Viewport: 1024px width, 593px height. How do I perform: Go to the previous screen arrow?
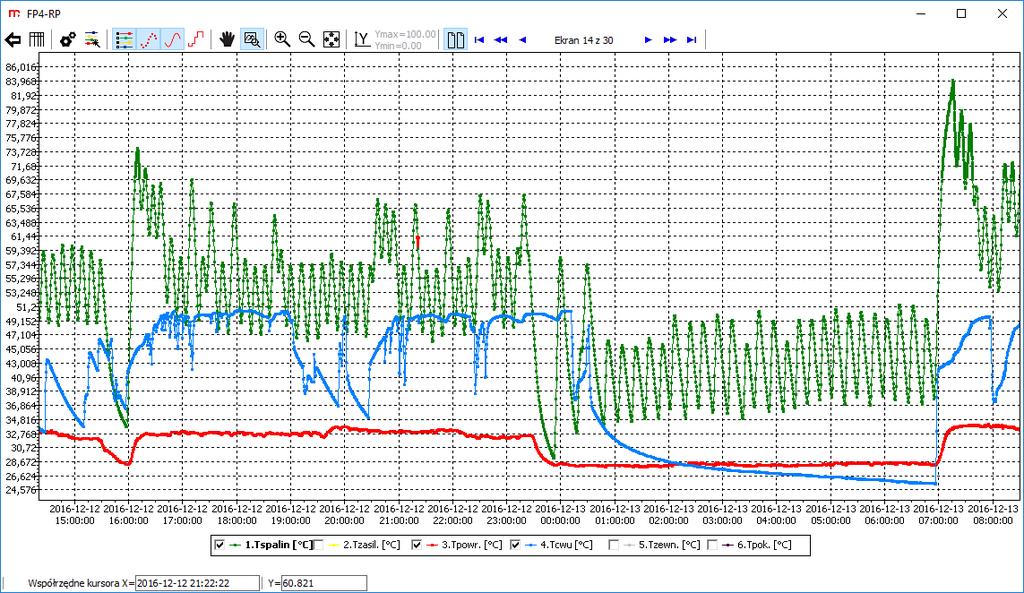tap(522, 40)
